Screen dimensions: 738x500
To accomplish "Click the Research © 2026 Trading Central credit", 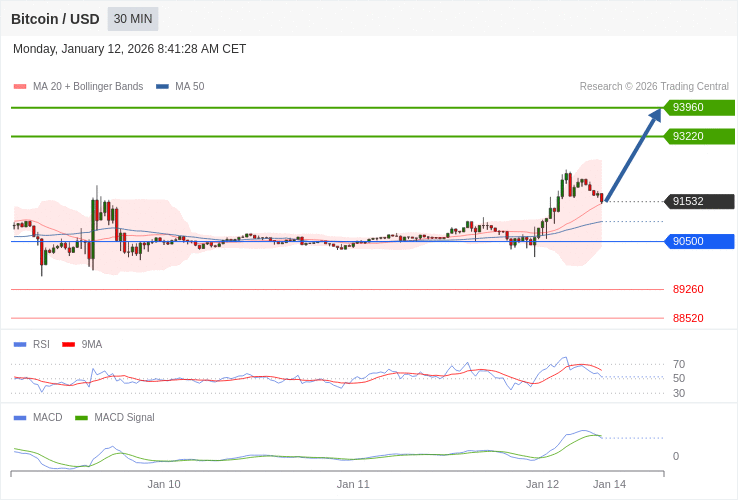I will click(654, 87).
